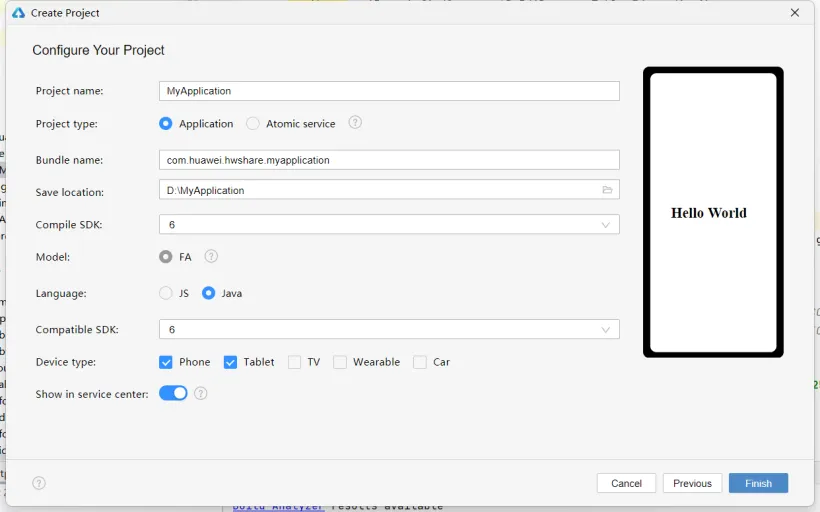Check the TV device type
Viewport: 820px width, 512px height.
point(294,362)
